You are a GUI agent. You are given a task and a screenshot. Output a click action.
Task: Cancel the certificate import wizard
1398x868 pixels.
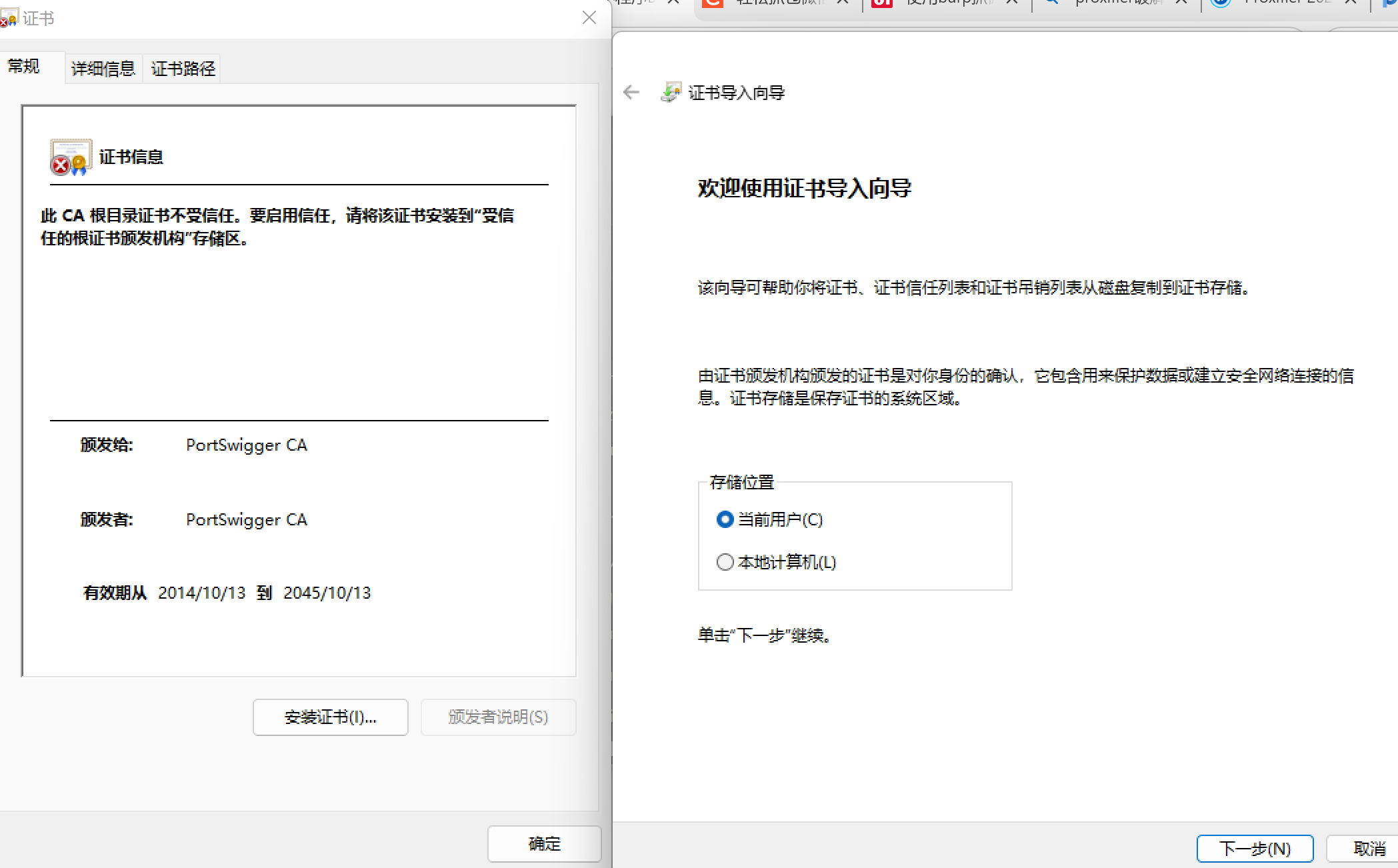click(1369, 848)
